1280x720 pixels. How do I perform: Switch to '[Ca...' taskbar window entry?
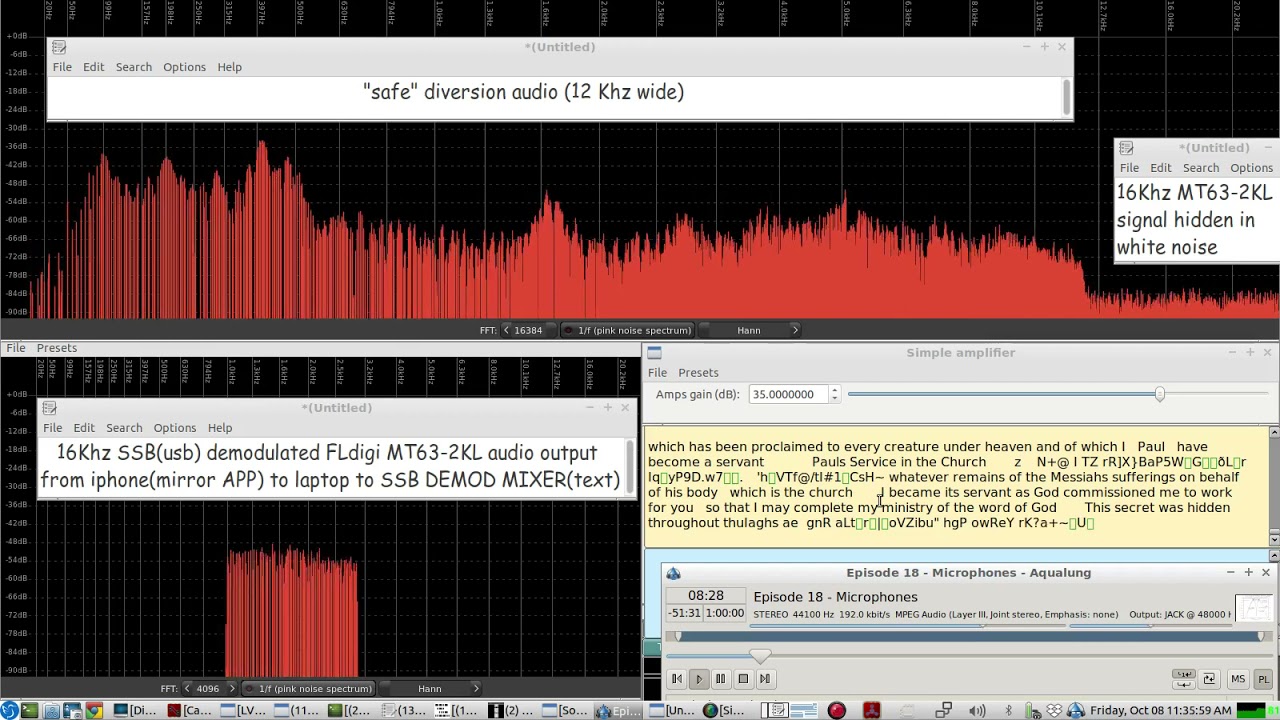point(190,711)
